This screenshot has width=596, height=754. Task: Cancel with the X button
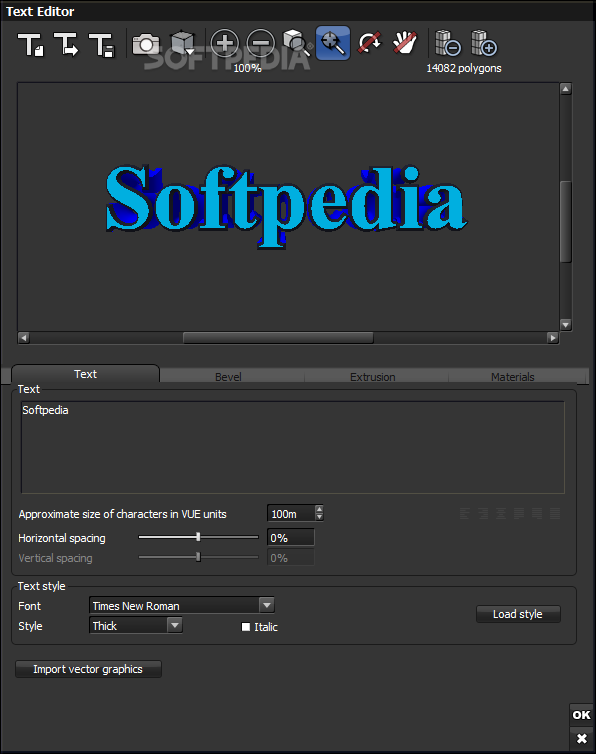[x=581, y=738]
